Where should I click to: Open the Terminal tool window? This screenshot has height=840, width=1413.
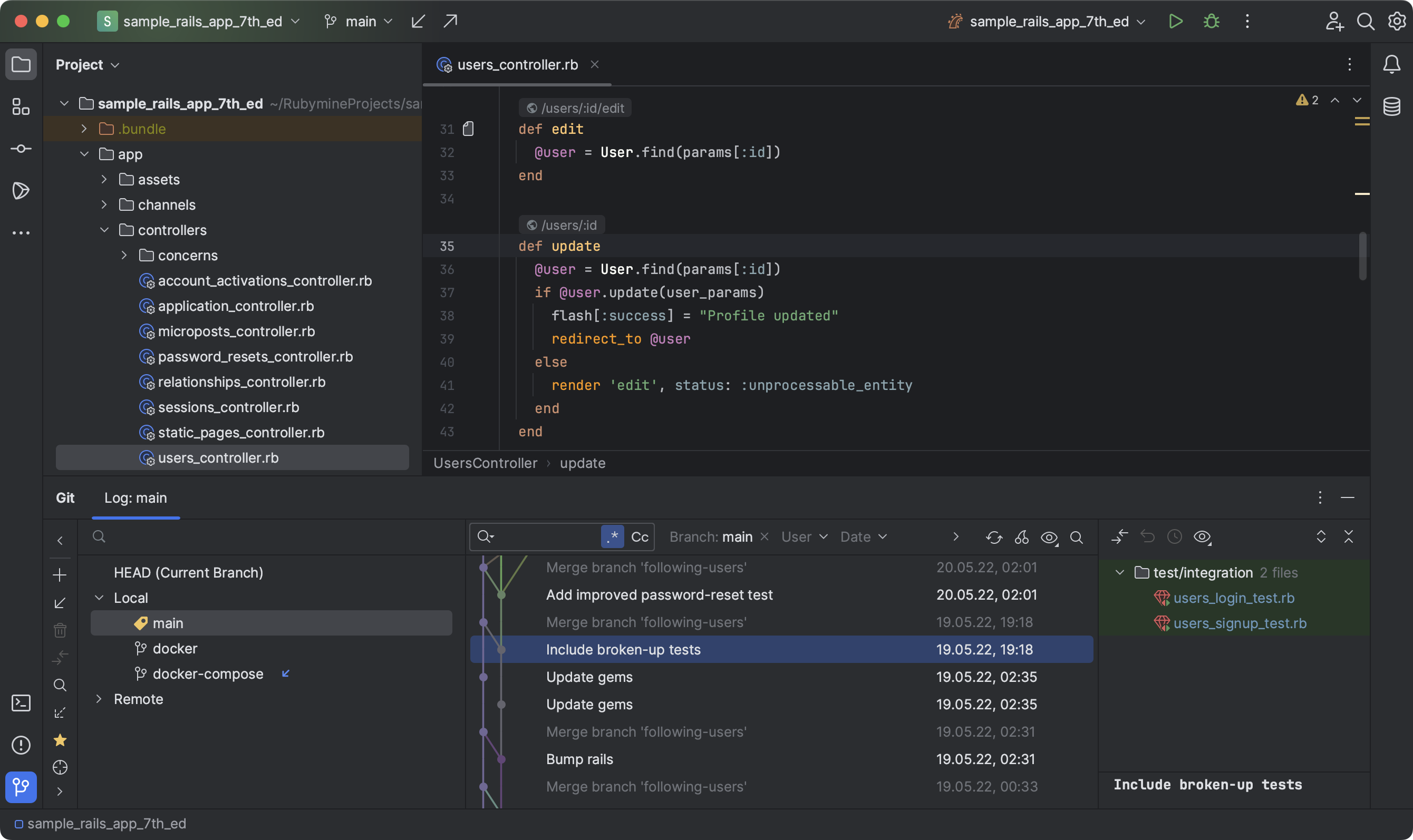(21, 703)
